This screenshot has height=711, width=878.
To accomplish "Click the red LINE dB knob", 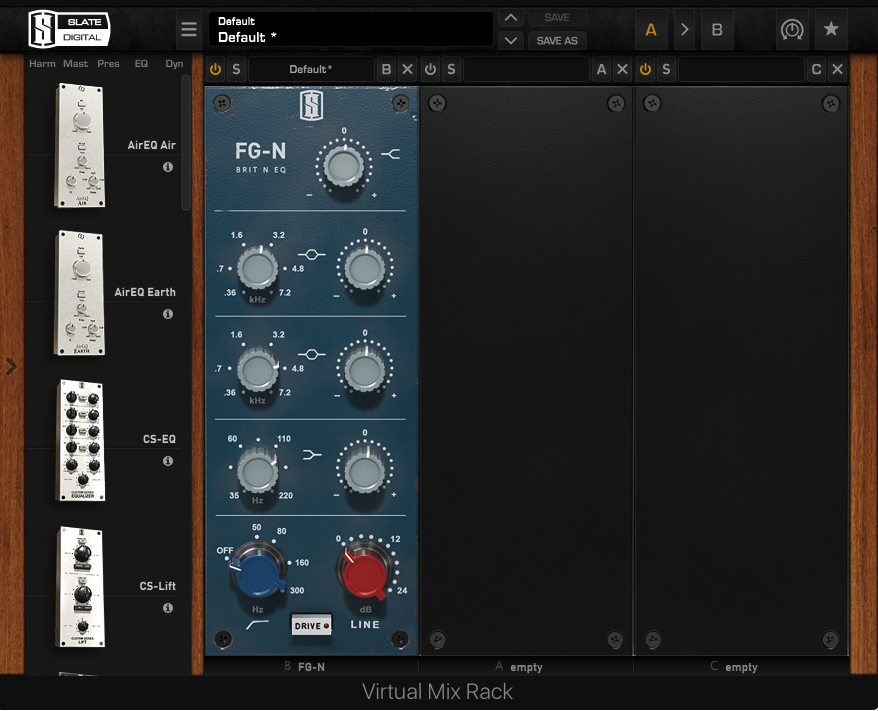I will pyautogui.click(x=365, y=572).
